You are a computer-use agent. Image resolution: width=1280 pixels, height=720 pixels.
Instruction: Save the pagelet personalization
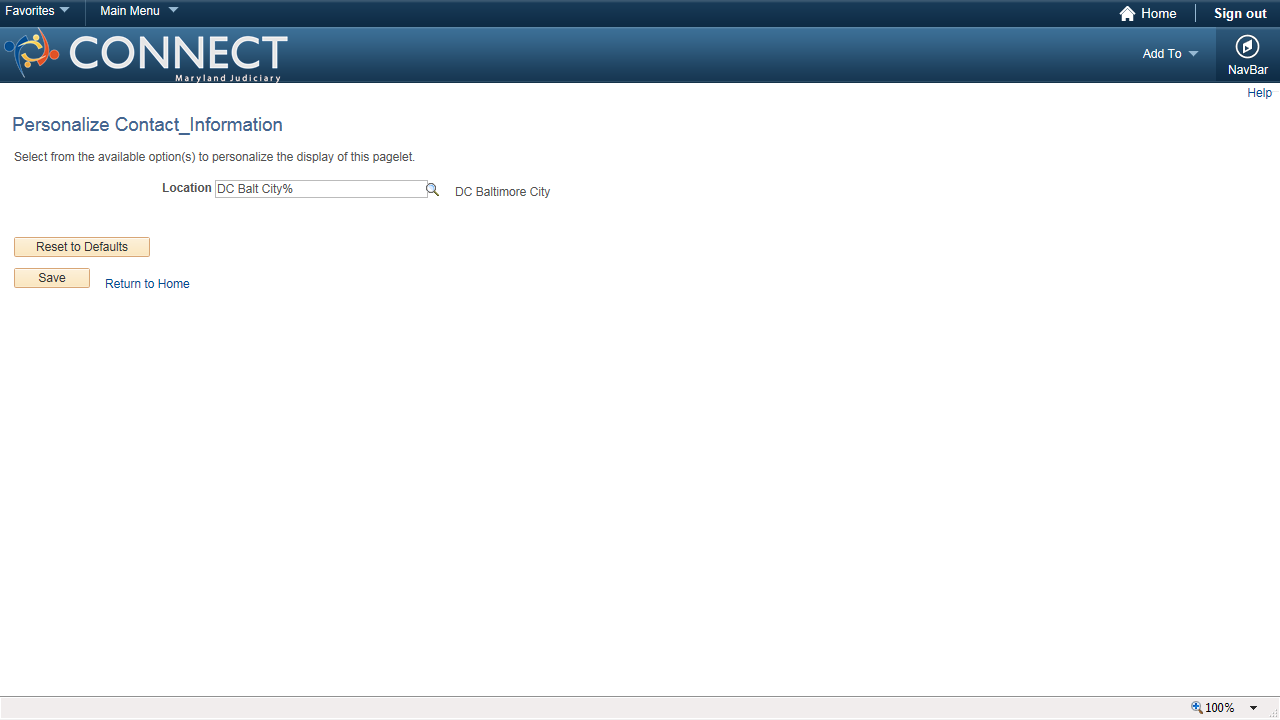pyautogui.click(x=52, y=278)
